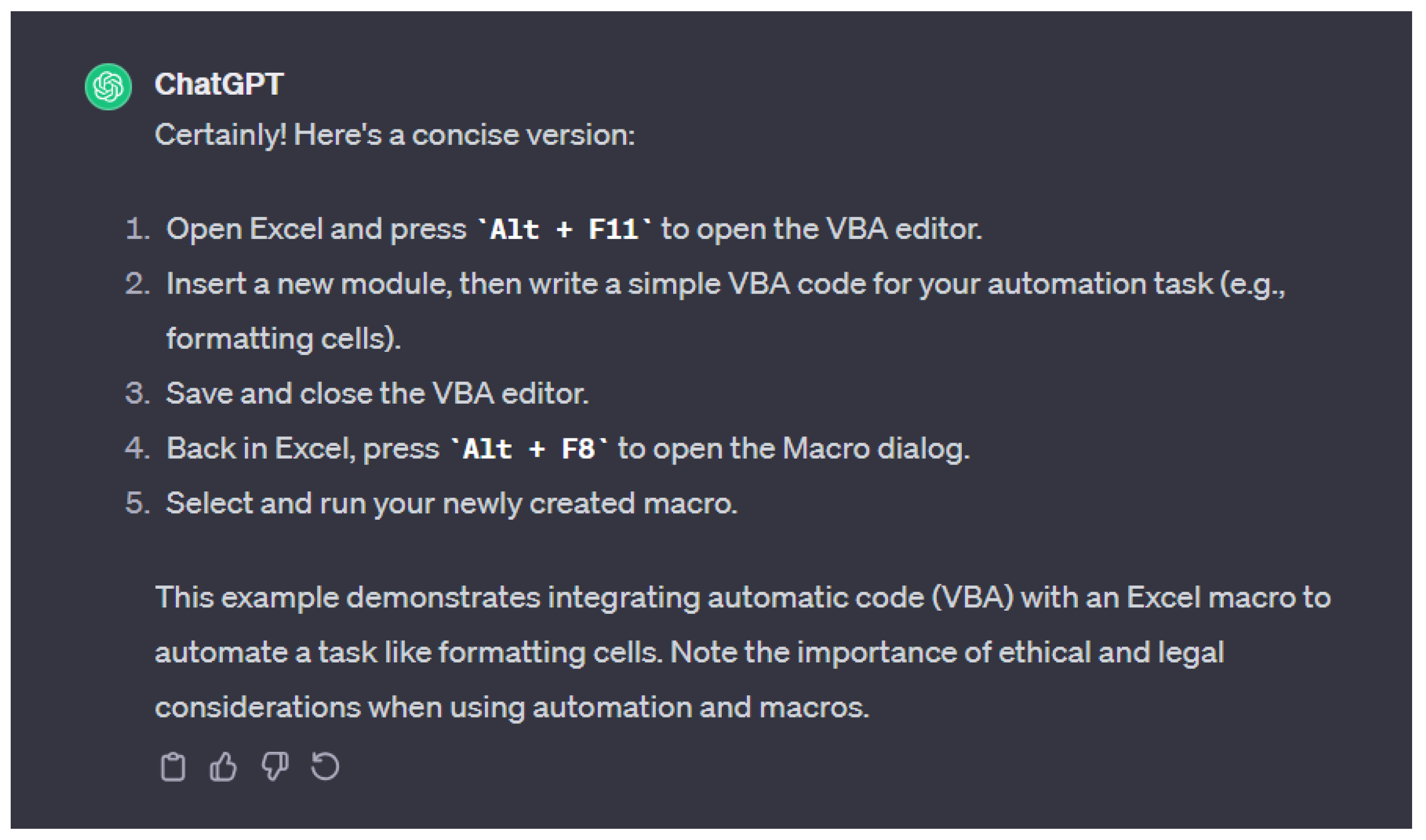Mark the response with thumbs down
Screen dimensions: 1426x840
click(274, 767)
